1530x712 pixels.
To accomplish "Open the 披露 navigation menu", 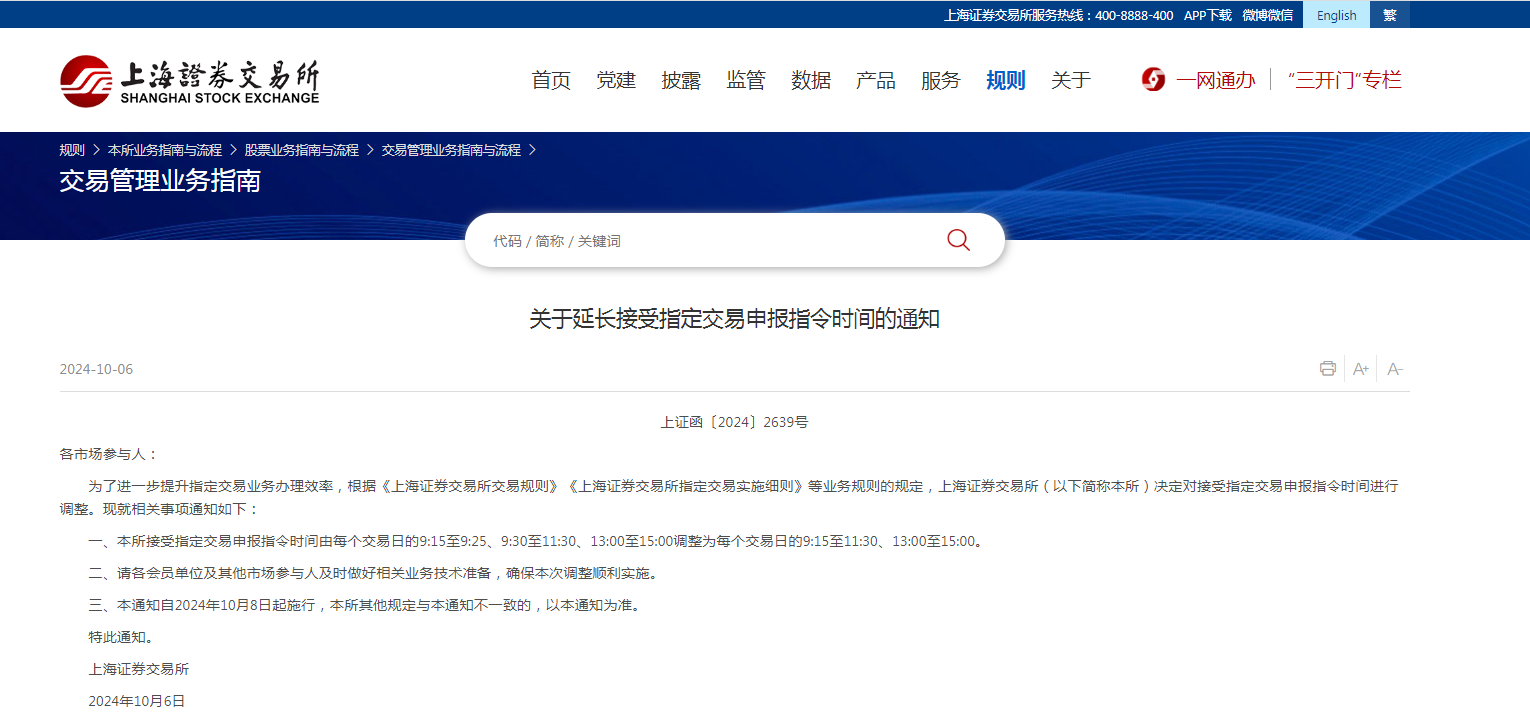I will point(681,81).
